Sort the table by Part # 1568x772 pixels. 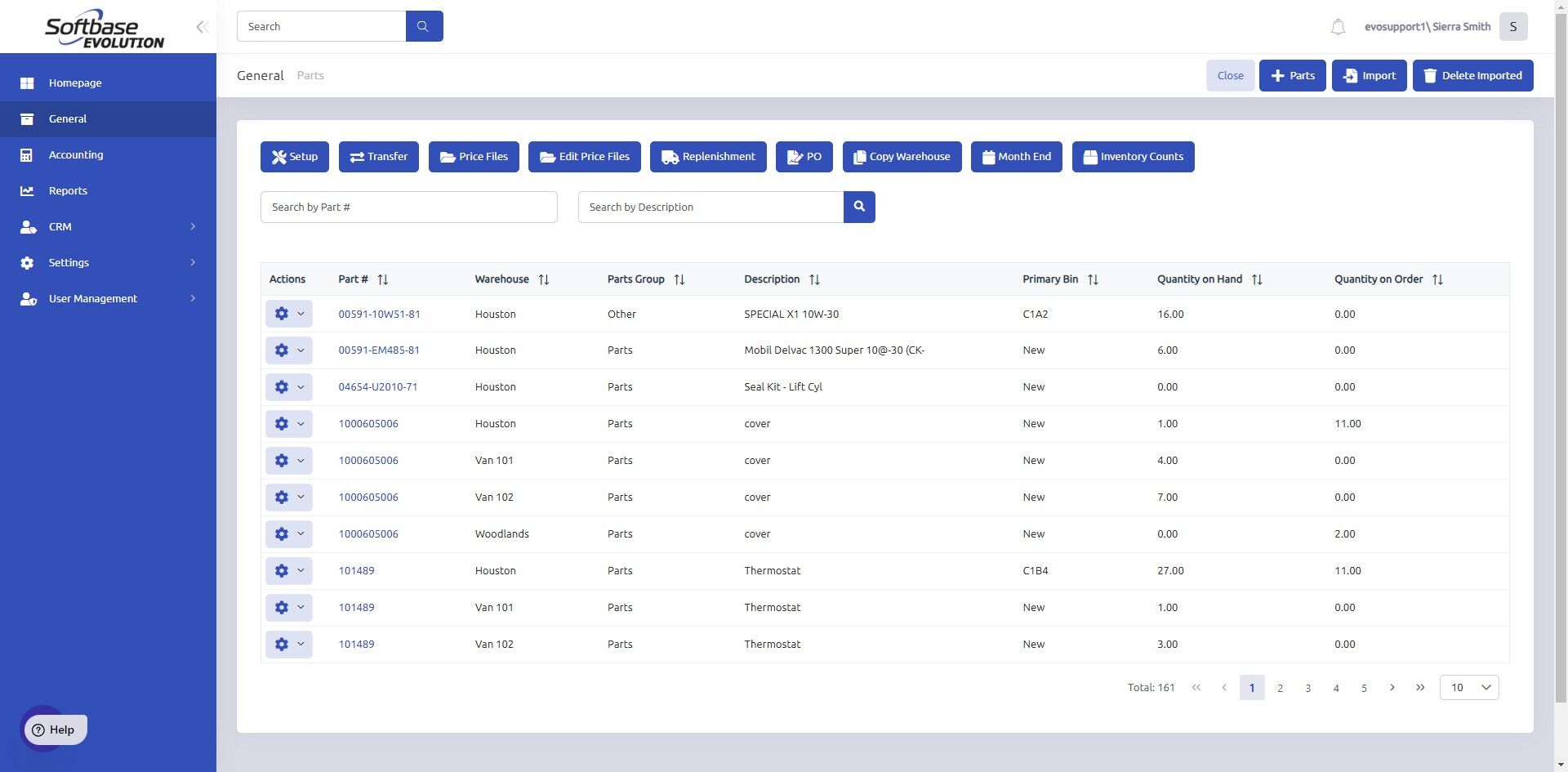[x=382, y=279]
